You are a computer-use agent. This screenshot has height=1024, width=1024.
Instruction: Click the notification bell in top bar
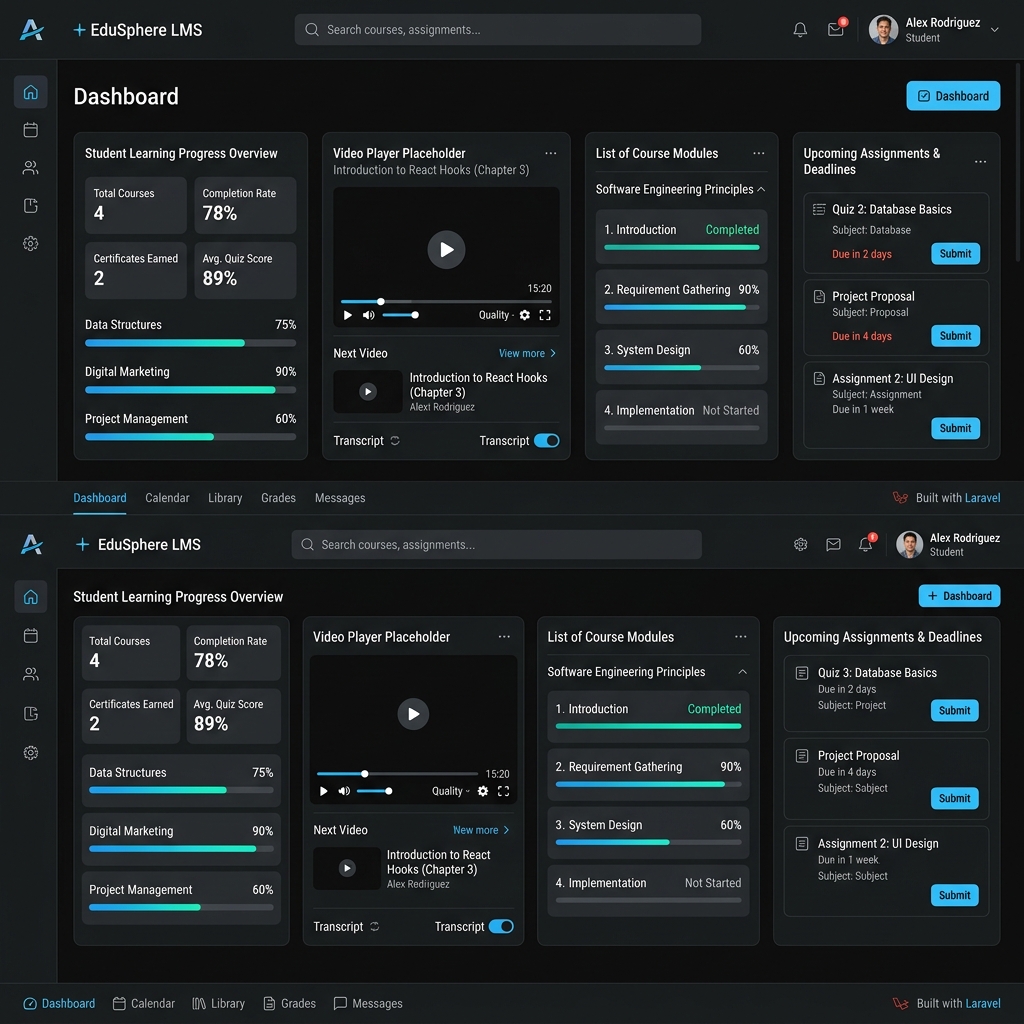pos(799,29)
